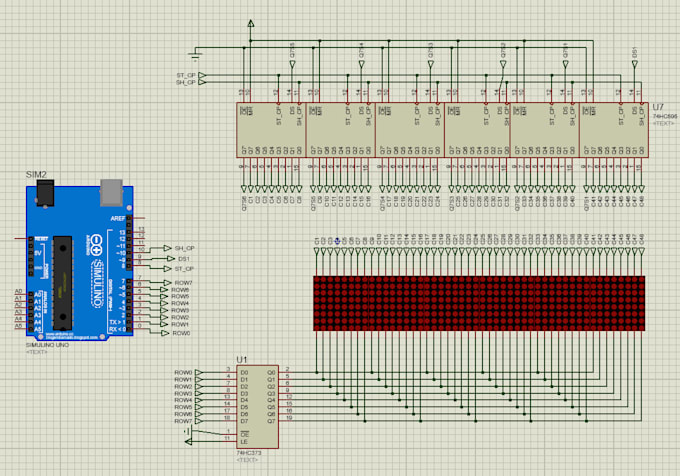Click the SIM2 reference label

tap(37, 174)
